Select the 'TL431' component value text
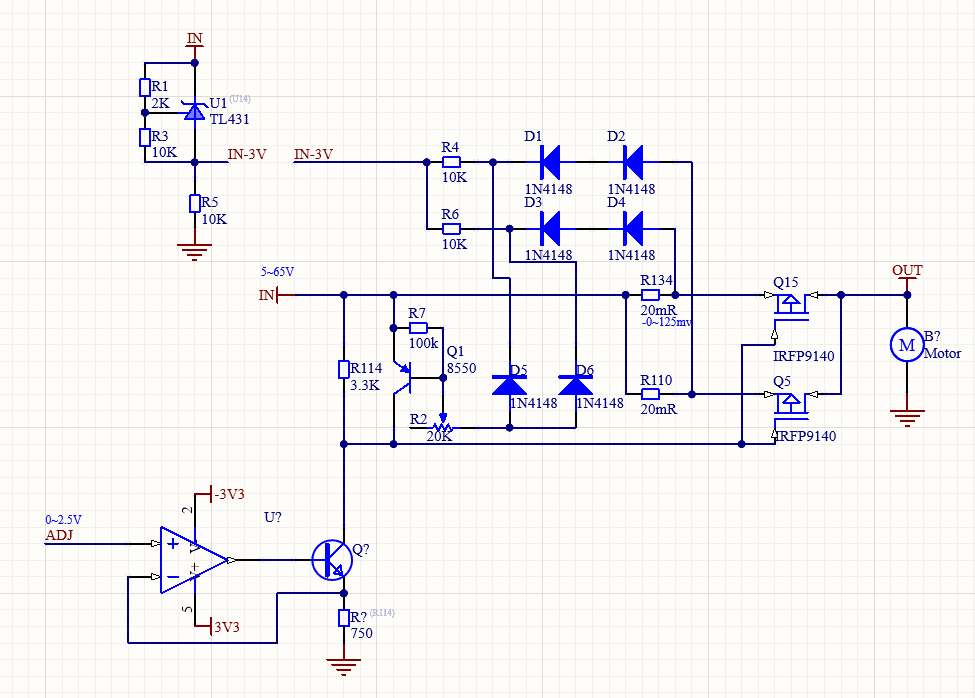 coord(229,119)
